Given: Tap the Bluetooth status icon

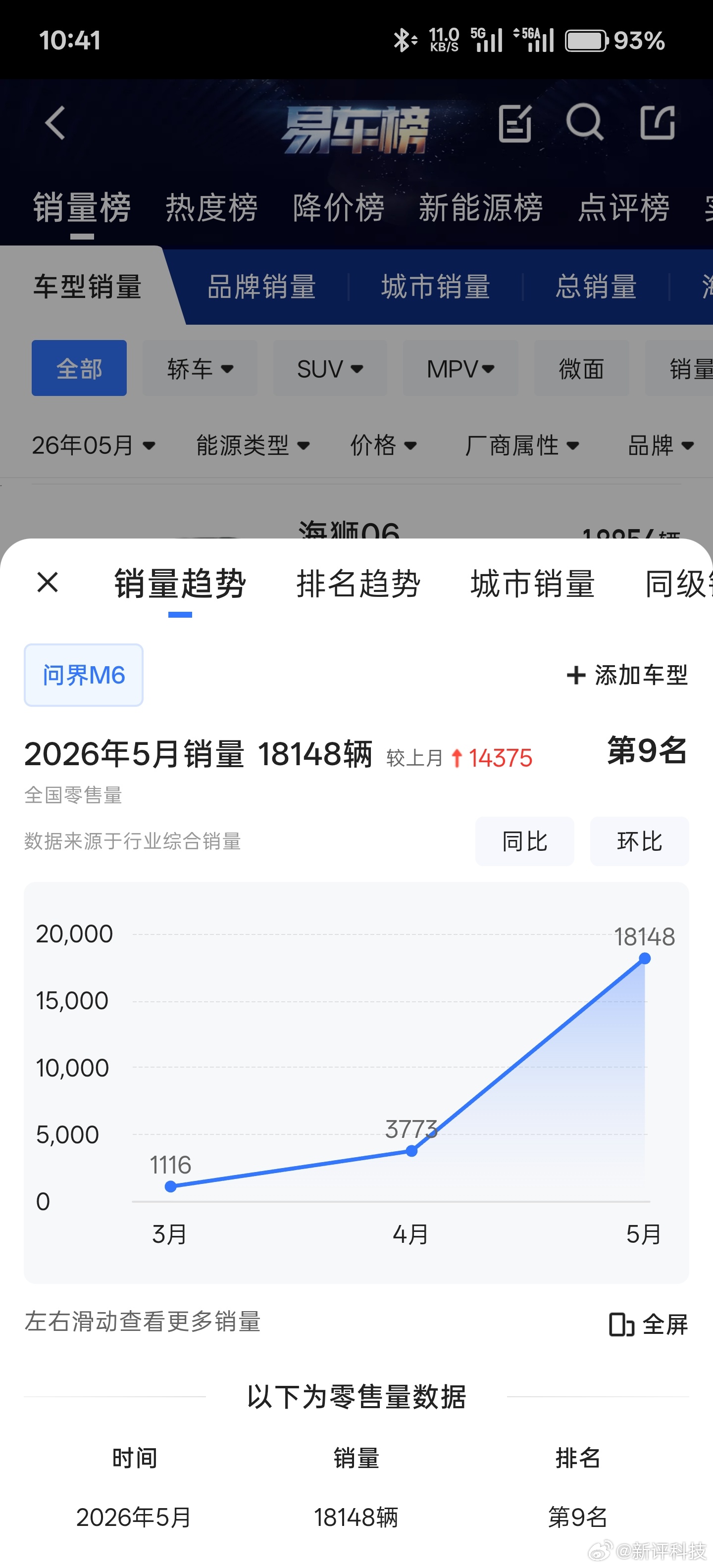Looking at the screenshot, I should point(405,41).
